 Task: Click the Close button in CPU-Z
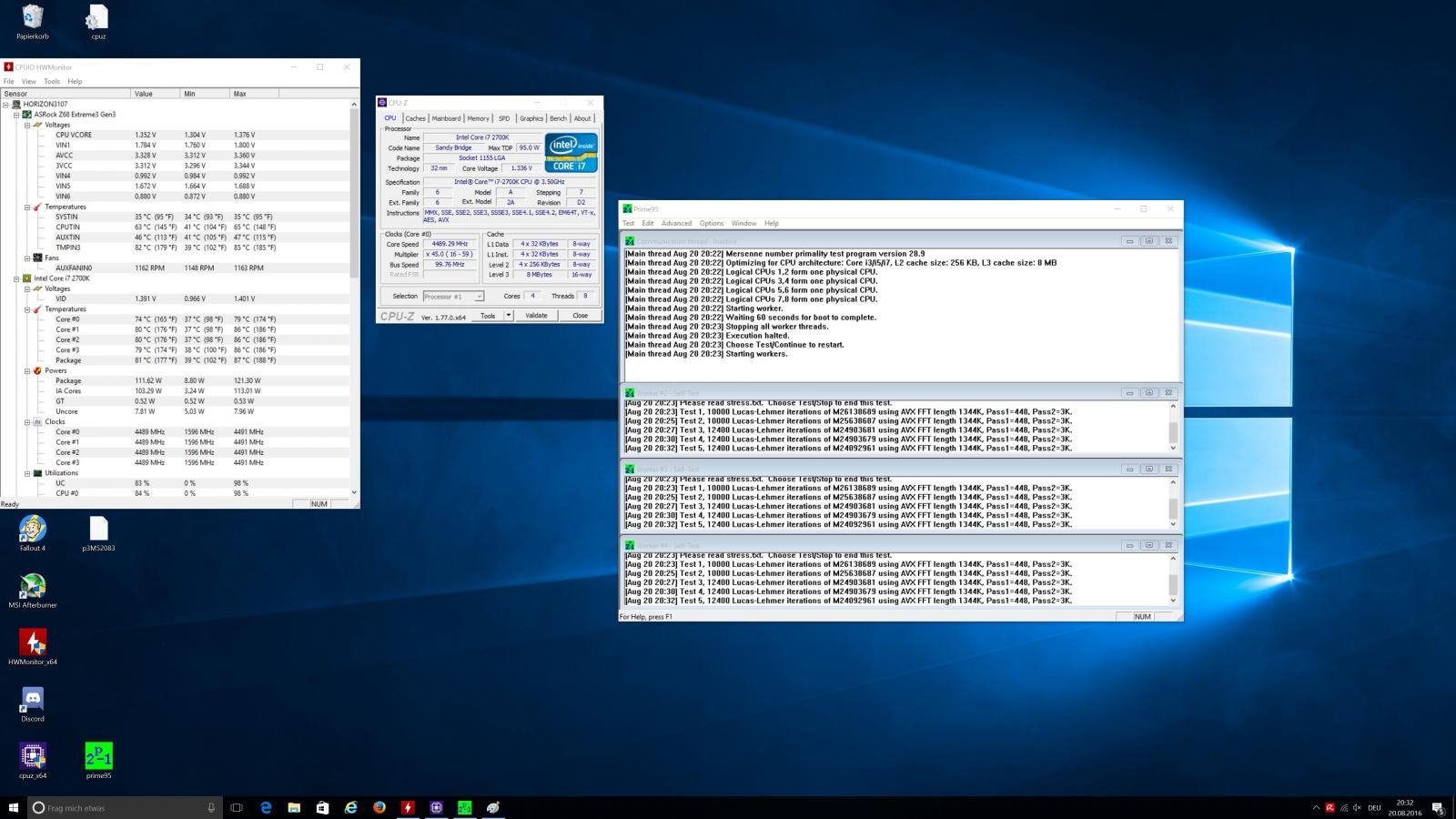click(580, 316)
